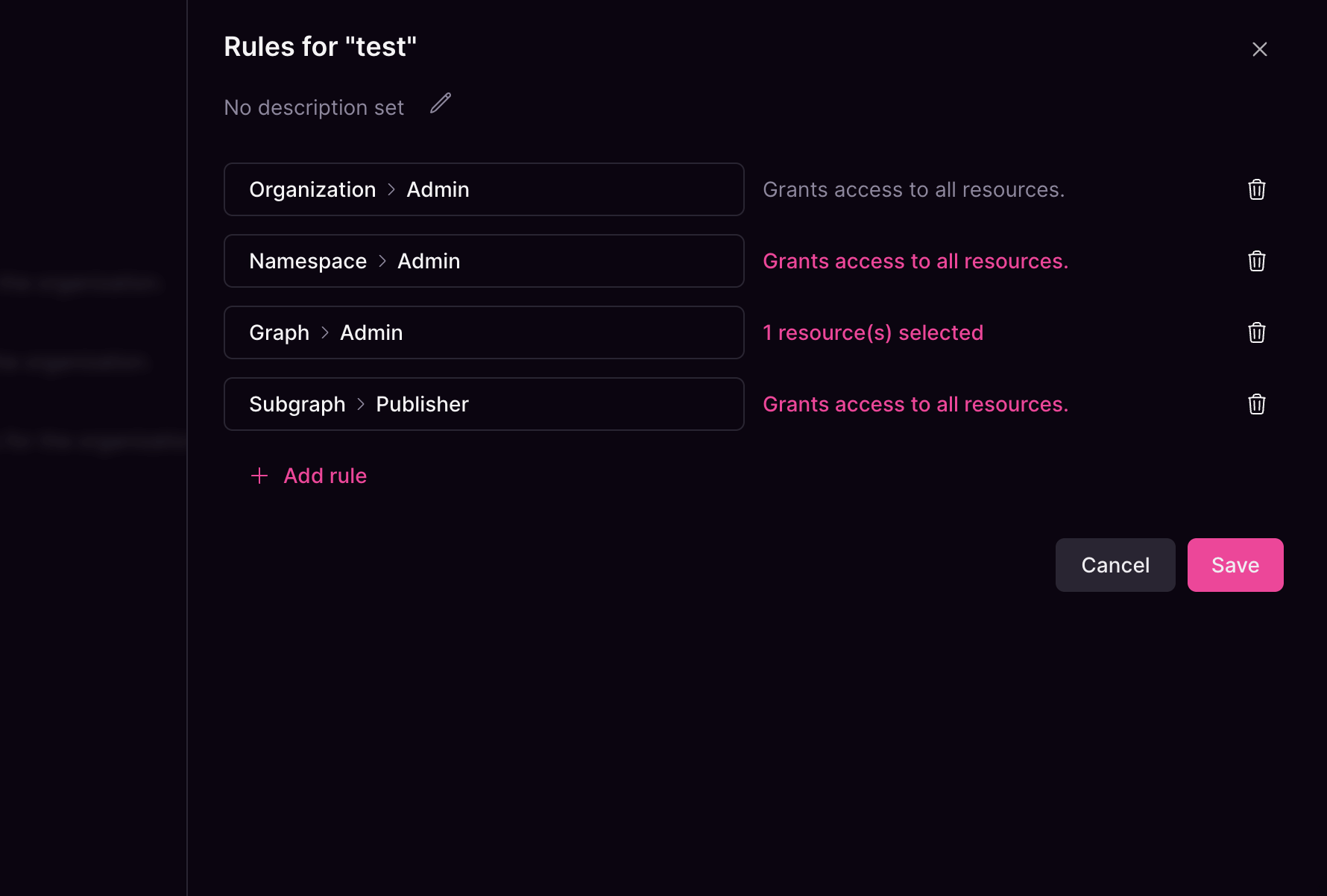Open the Publisher role dropdown for Subgraph
The image size is (1327, 896).
click(x=422, y=404)
